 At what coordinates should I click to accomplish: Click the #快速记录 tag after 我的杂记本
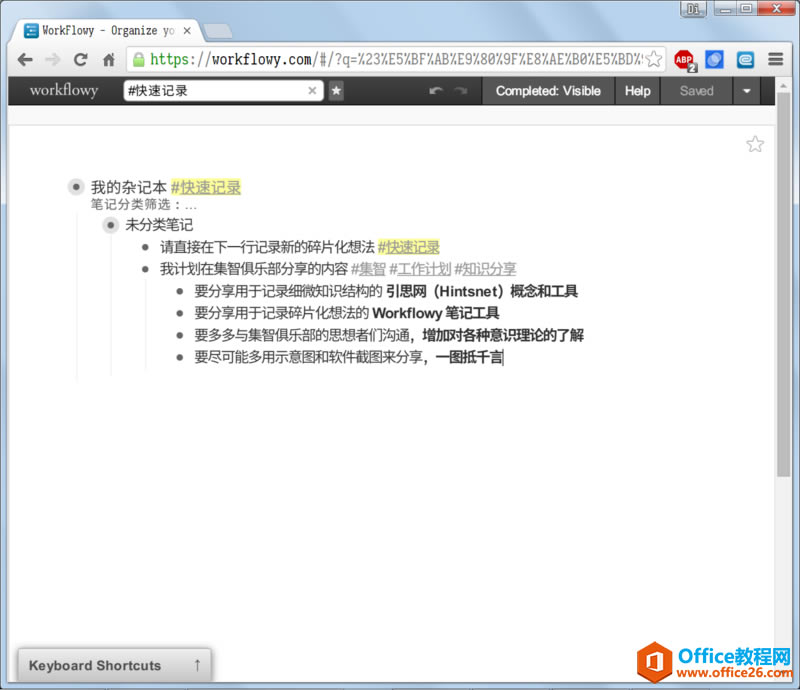[x=206, y=187]
